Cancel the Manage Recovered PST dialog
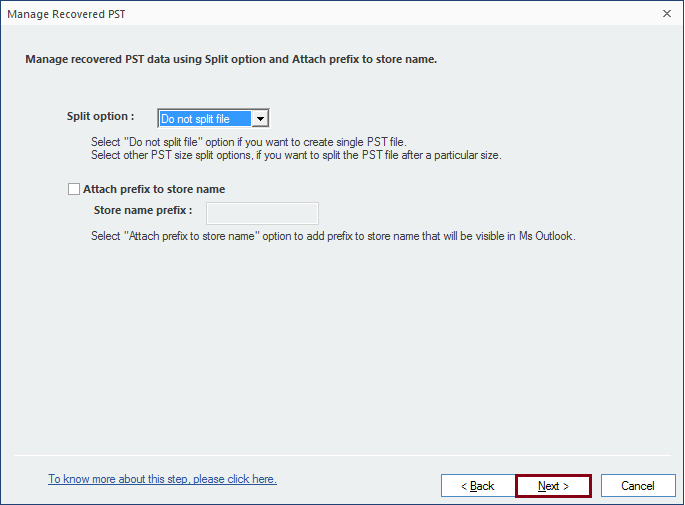Viewport: 685px width, 505px height. (638, 486)
